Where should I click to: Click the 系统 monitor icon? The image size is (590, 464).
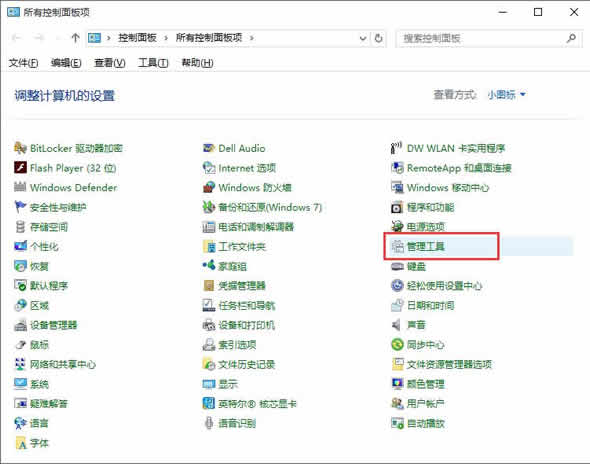20,384
